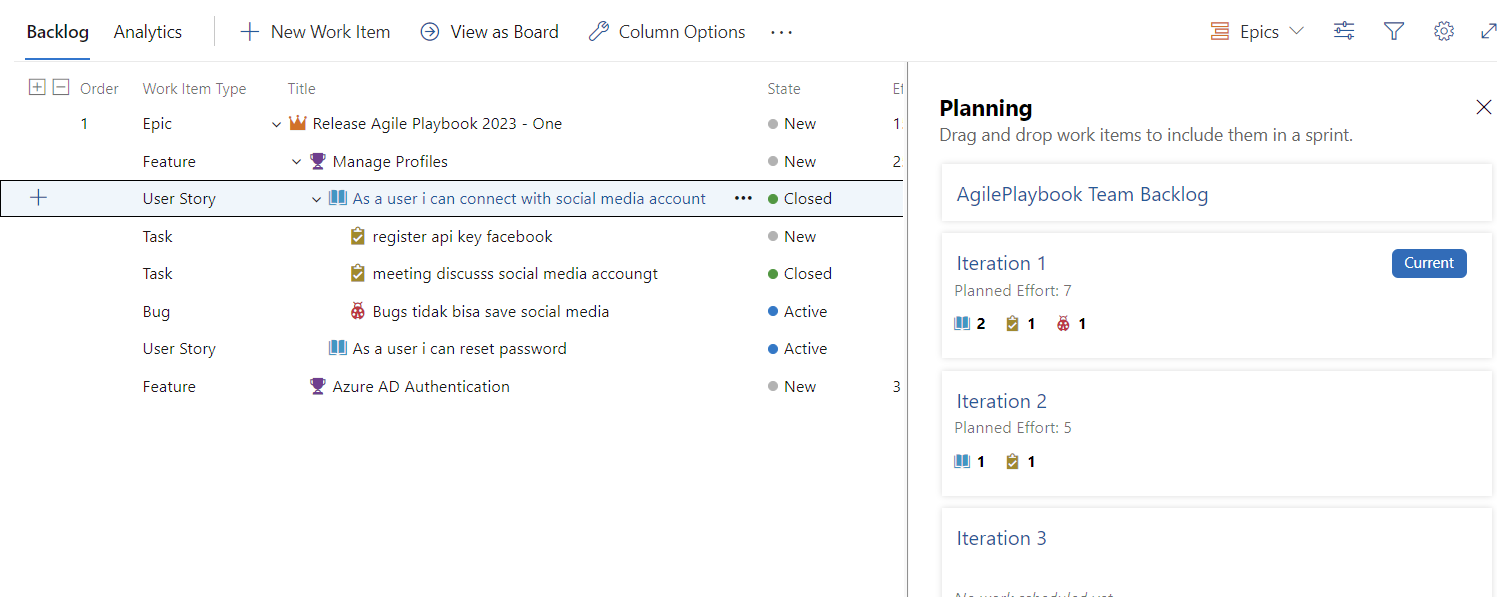Click the plus icon on selected row
This screenshot has height=597, width=1497.
pos(38,198)
